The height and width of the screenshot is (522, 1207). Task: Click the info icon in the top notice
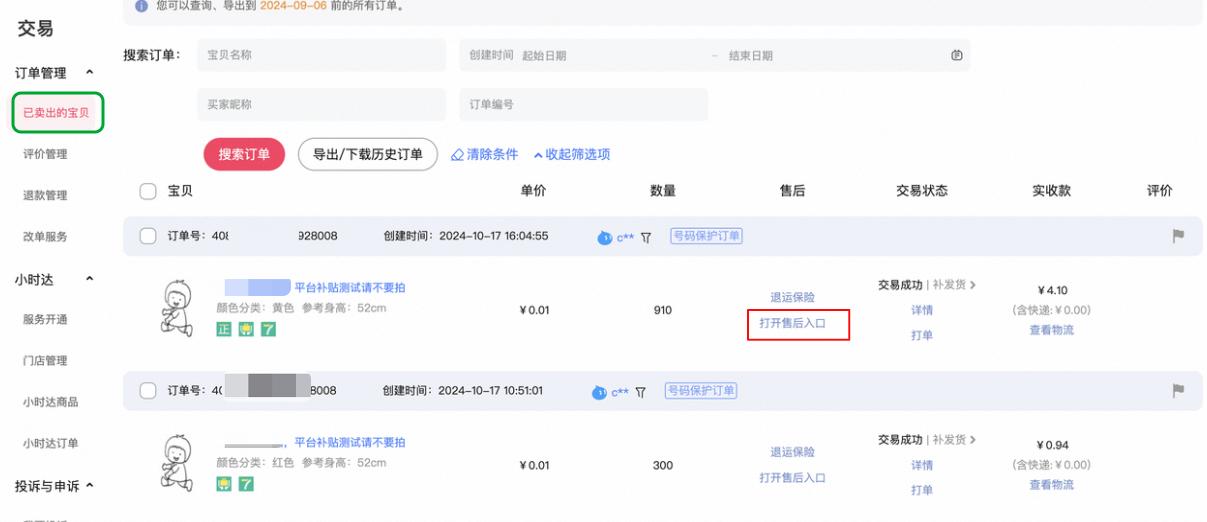141,6
